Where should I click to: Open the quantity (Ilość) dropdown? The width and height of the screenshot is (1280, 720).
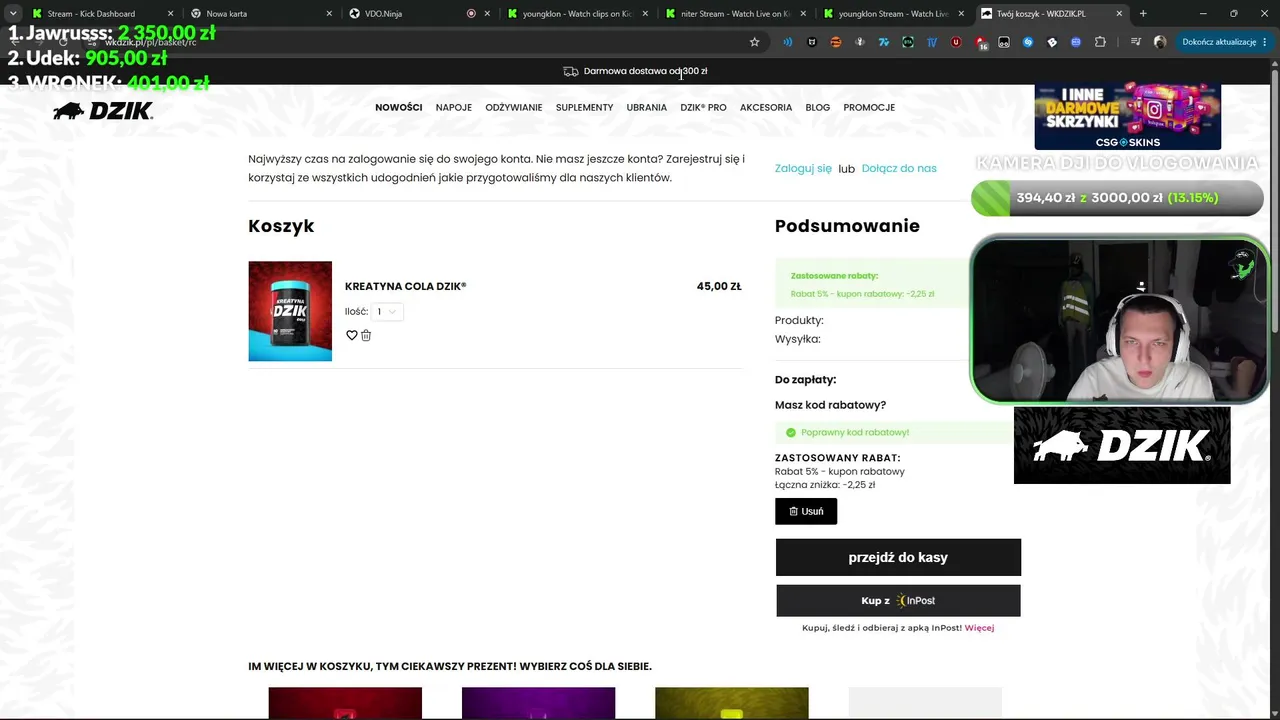387,311
